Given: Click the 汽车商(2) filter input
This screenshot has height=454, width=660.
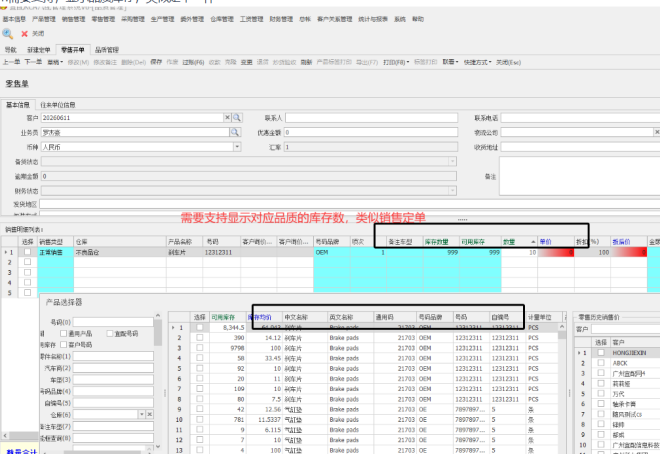Looking at the screenshot, I should pyautogui.click(x=113, y=368).
